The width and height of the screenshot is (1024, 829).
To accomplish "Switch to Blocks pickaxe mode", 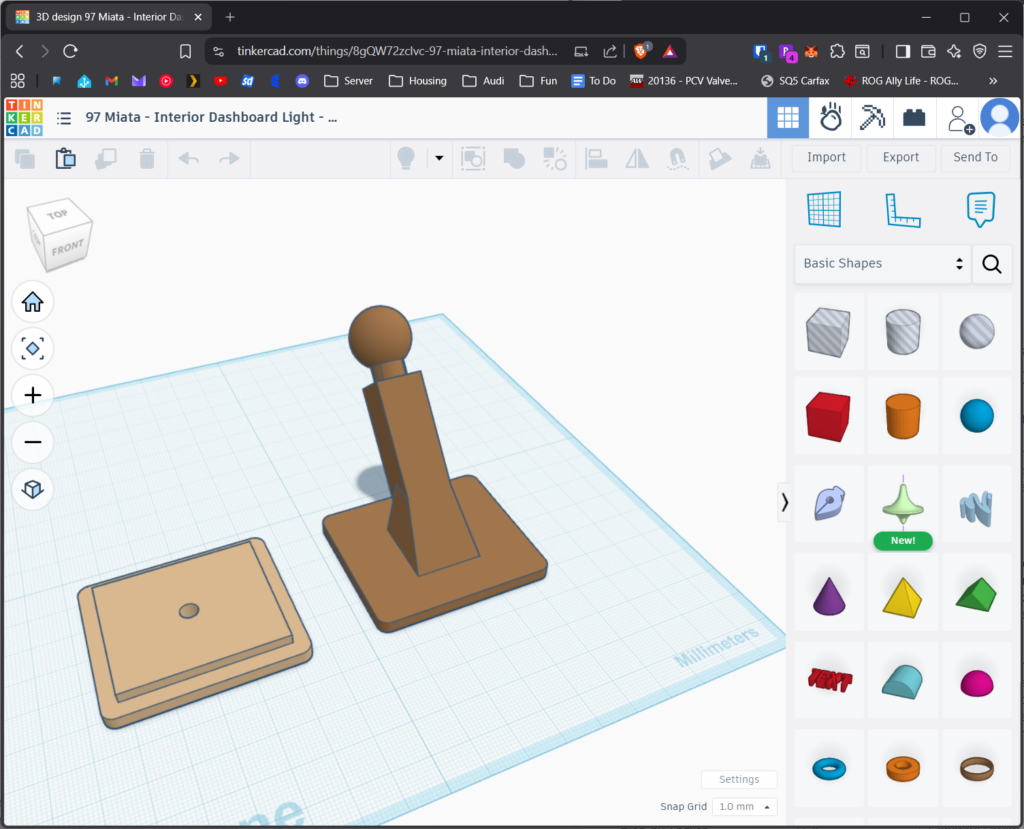I will (x=872, y=118).
